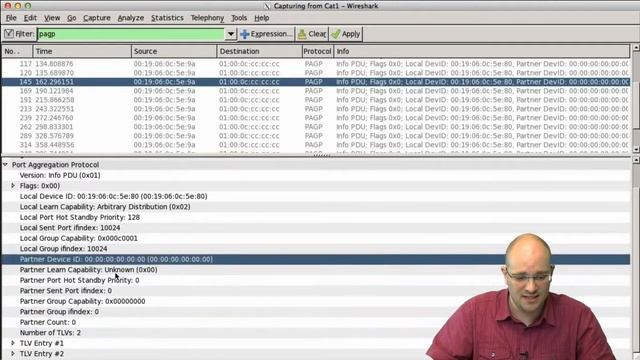Select packet number 117
Screen dimensions: 640x360
pyautogui.click(x=316, y=64)
